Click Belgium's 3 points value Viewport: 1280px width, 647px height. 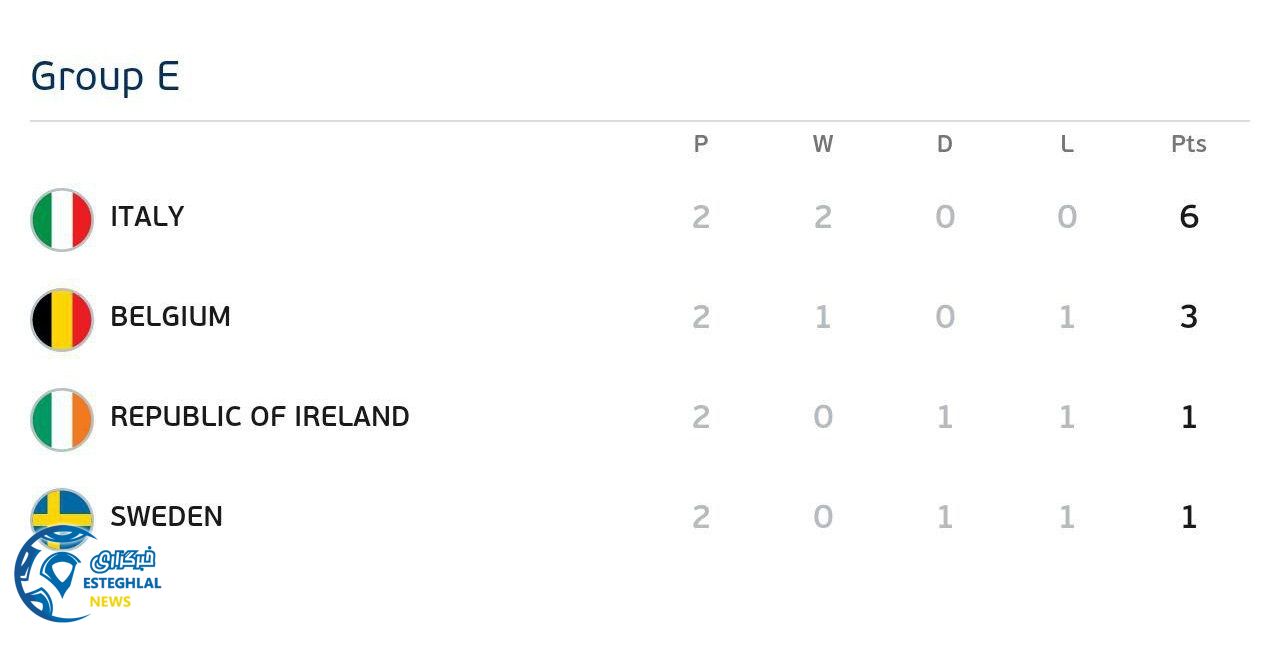point(1189,317)
